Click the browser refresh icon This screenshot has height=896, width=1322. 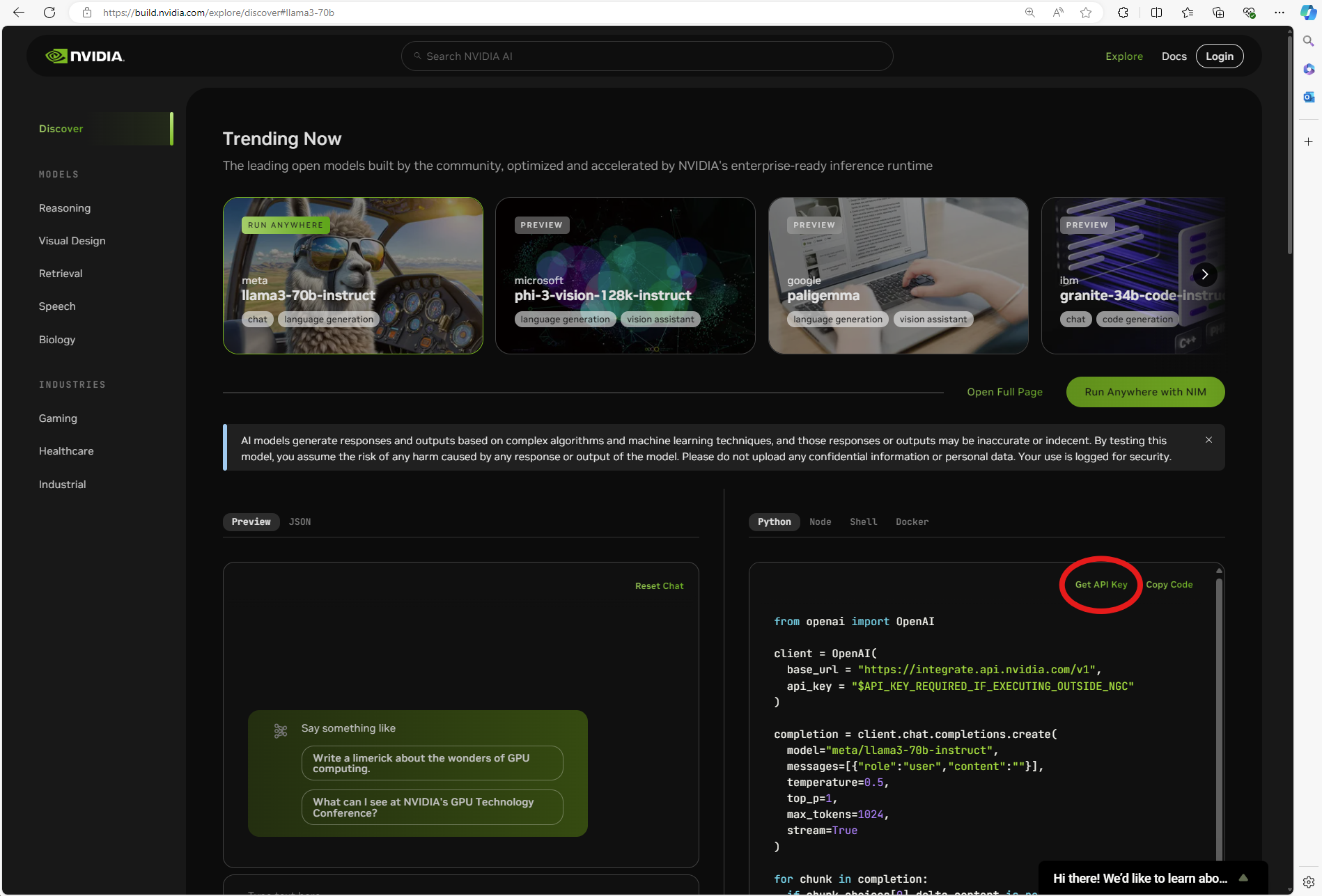pos(49,13)
